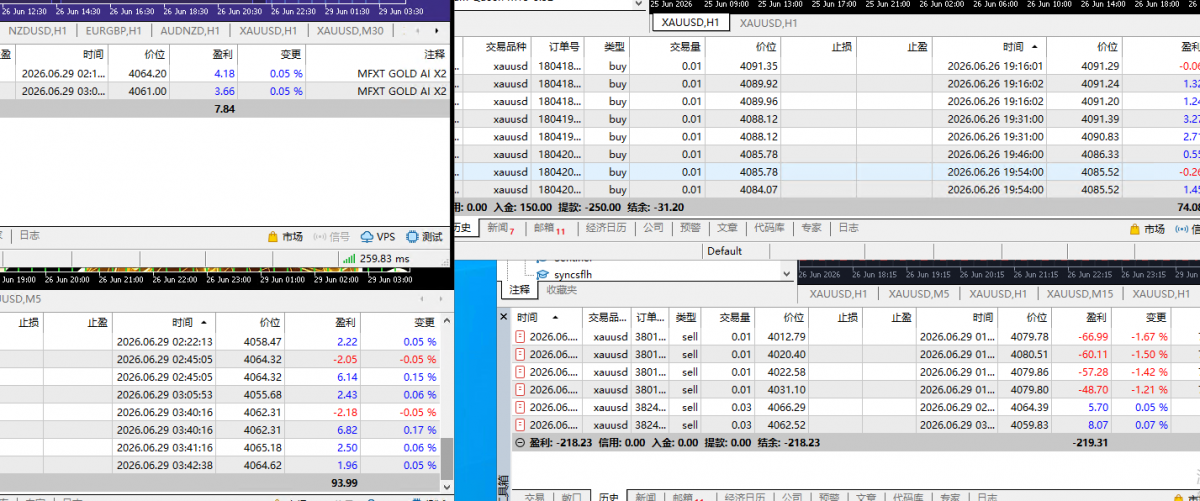Open the 新闻 news tab with badge 7
Viewport: 1200px width, 501px height.
coord(500,228)
